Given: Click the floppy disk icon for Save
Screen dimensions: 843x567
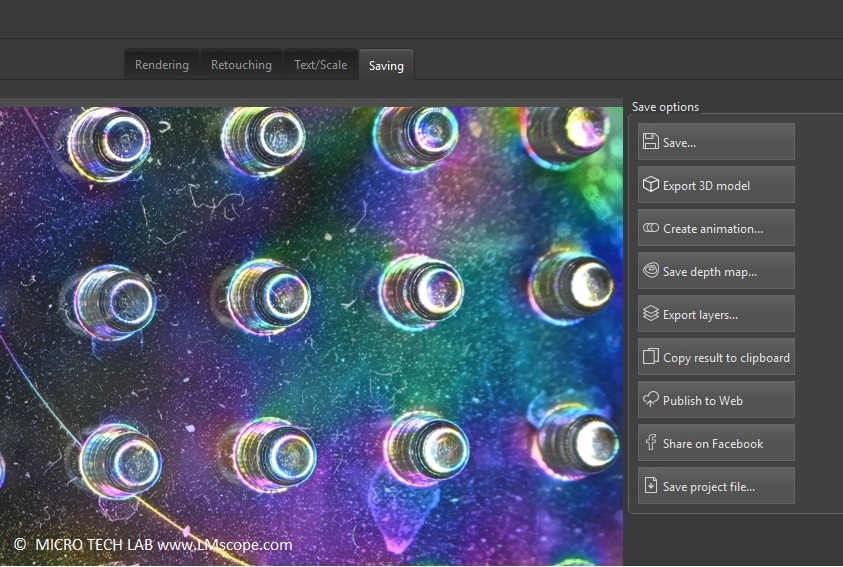Looking at the screenshot, I should coord(650,142).
